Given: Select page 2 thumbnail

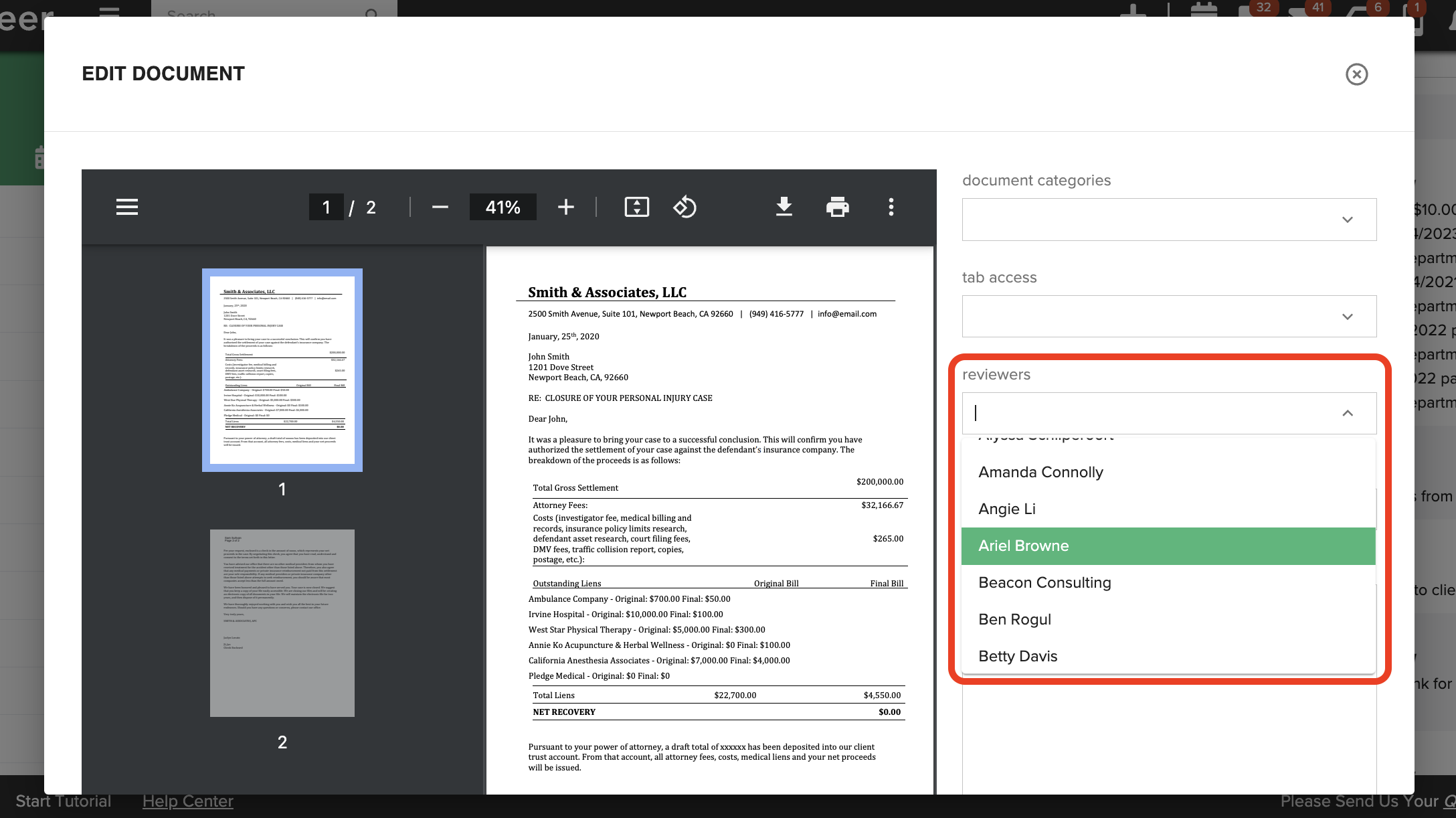Looking at the screenshot, I should tap(282, 623).
